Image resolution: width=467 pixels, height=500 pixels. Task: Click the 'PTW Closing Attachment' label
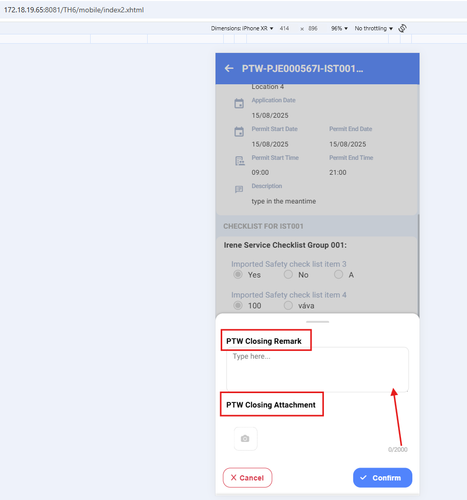(271, 405)
